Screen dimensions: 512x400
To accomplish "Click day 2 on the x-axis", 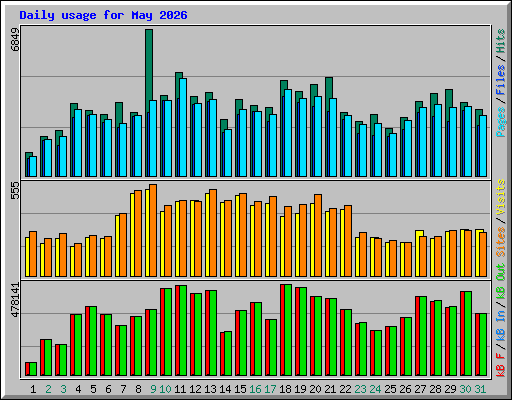I will pyautogui.click(x=48, y=389).
